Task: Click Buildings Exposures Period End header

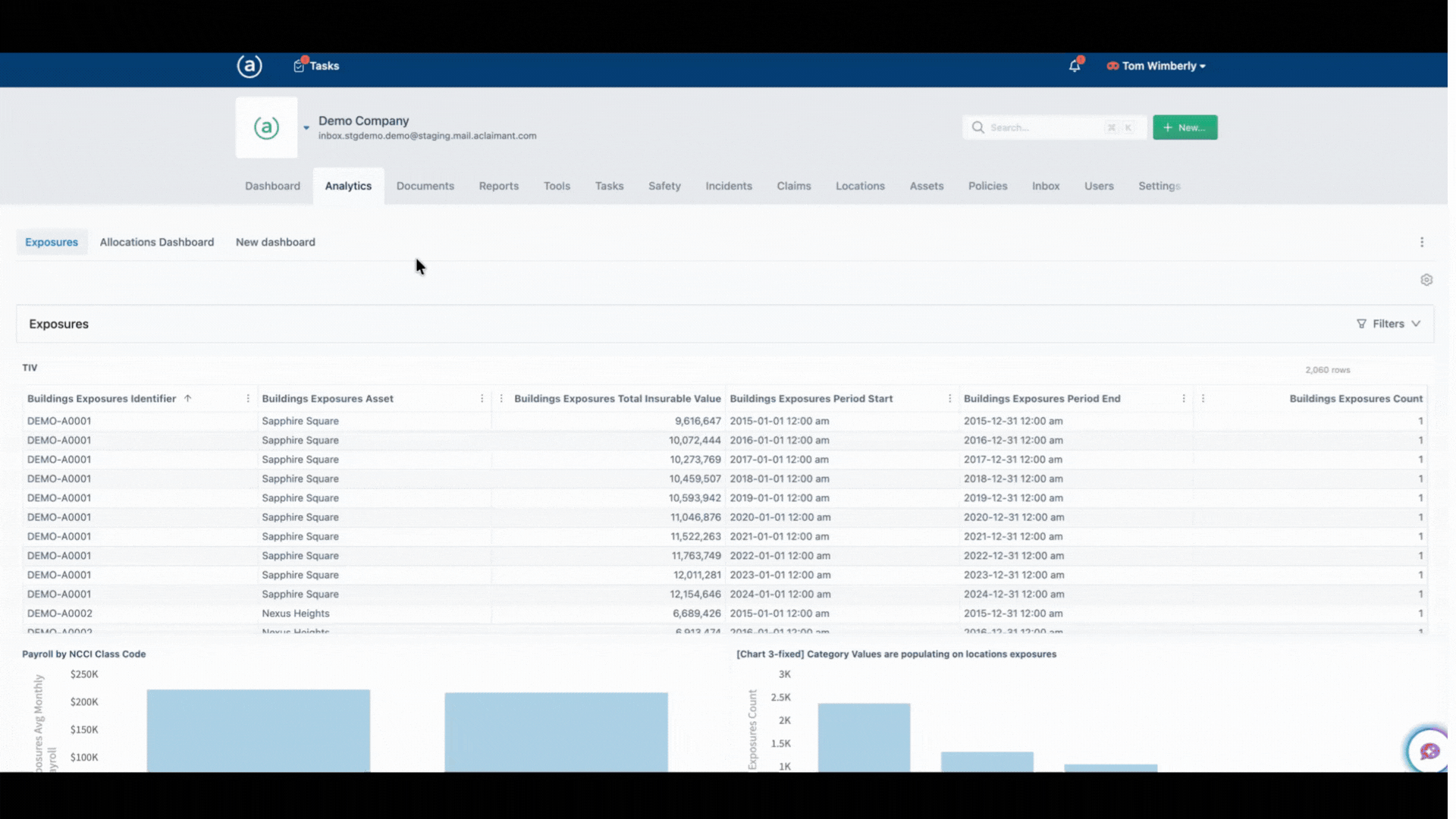Action: coord(1041,399)
